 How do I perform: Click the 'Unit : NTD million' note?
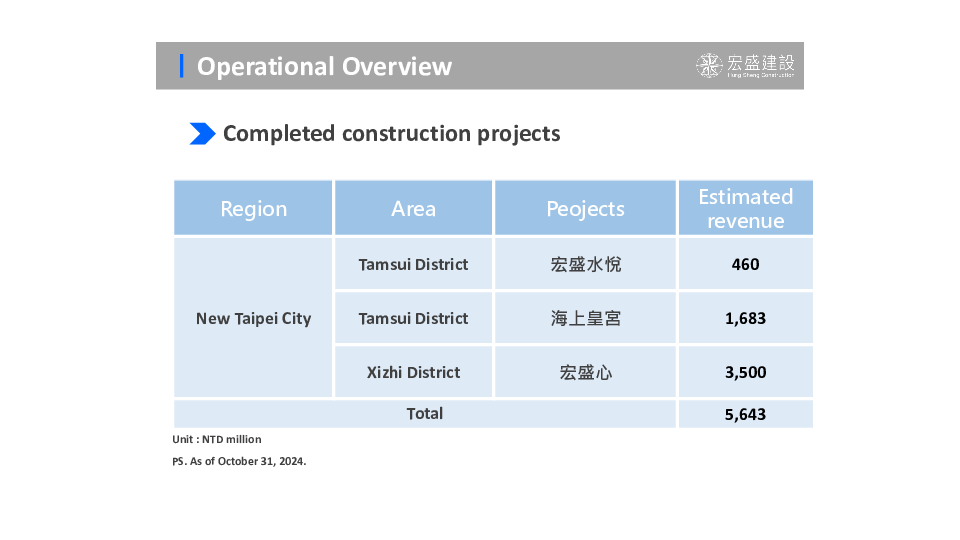(217, 439)
